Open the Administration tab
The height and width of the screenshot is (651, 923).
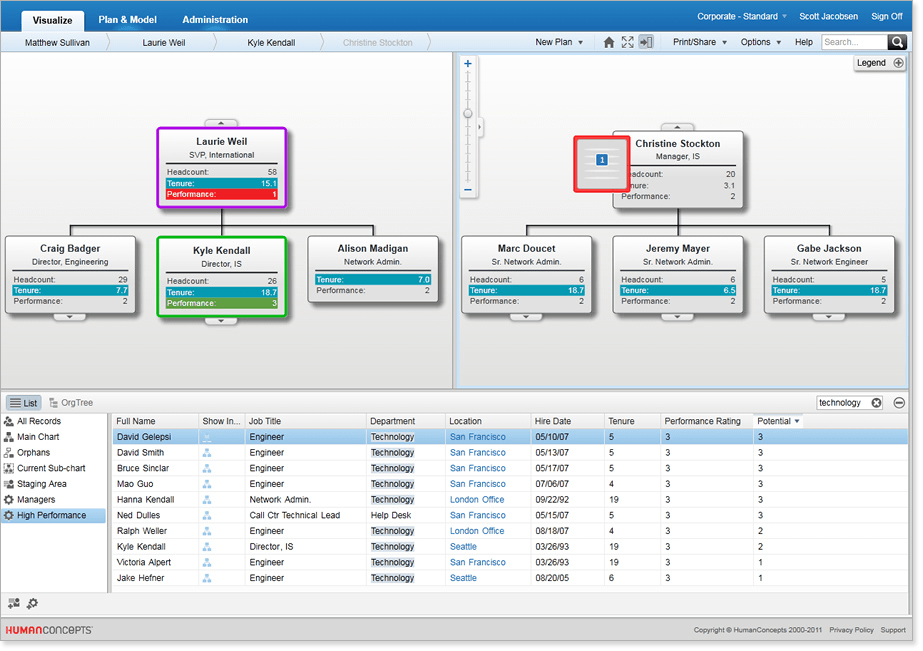[x=215, y=20]
